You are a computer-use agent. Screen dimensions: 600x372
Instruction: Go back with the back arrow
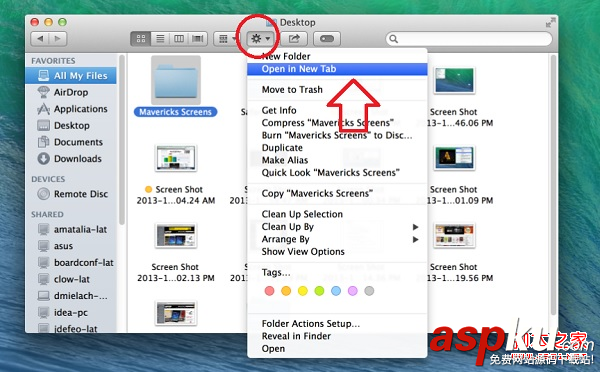click(x=40, y=39)
